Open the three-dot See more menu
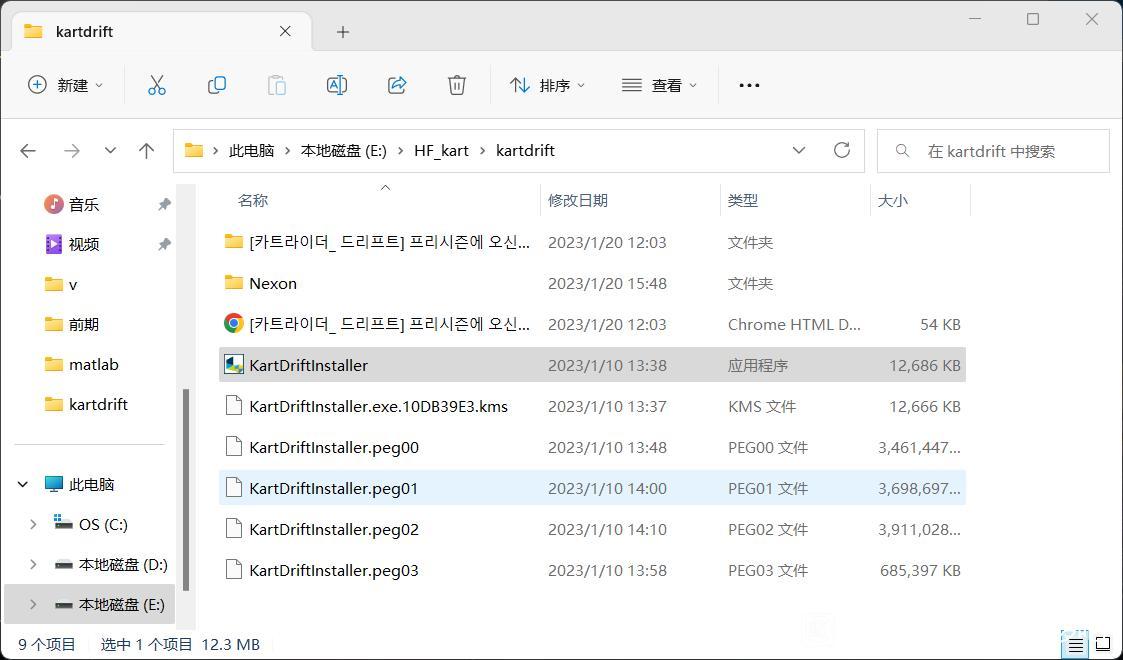The height and width of the screenshot is (660, 1123). 749,85
